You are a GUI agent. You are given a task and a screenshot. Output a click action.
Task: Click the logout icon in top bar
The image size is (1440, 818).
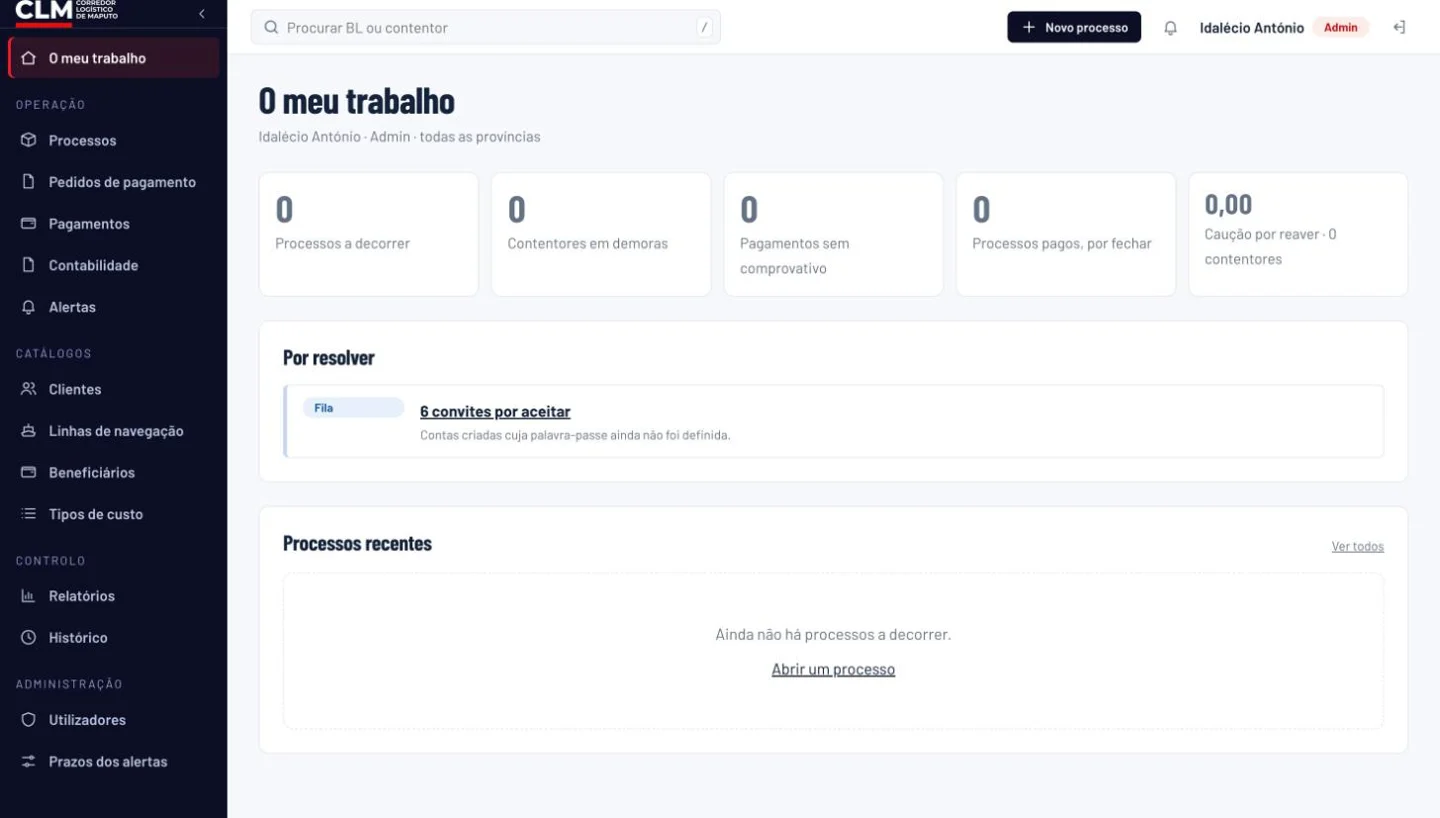1399,27
